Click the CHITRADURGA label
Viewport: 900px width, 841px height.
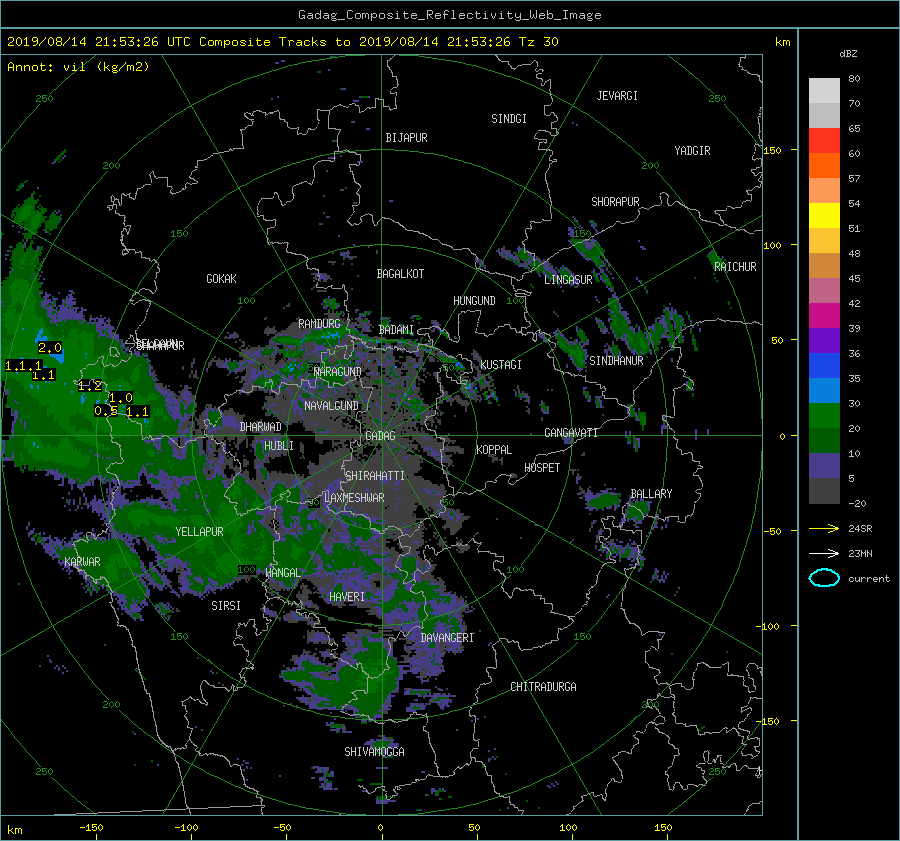(x=544, y=687)
